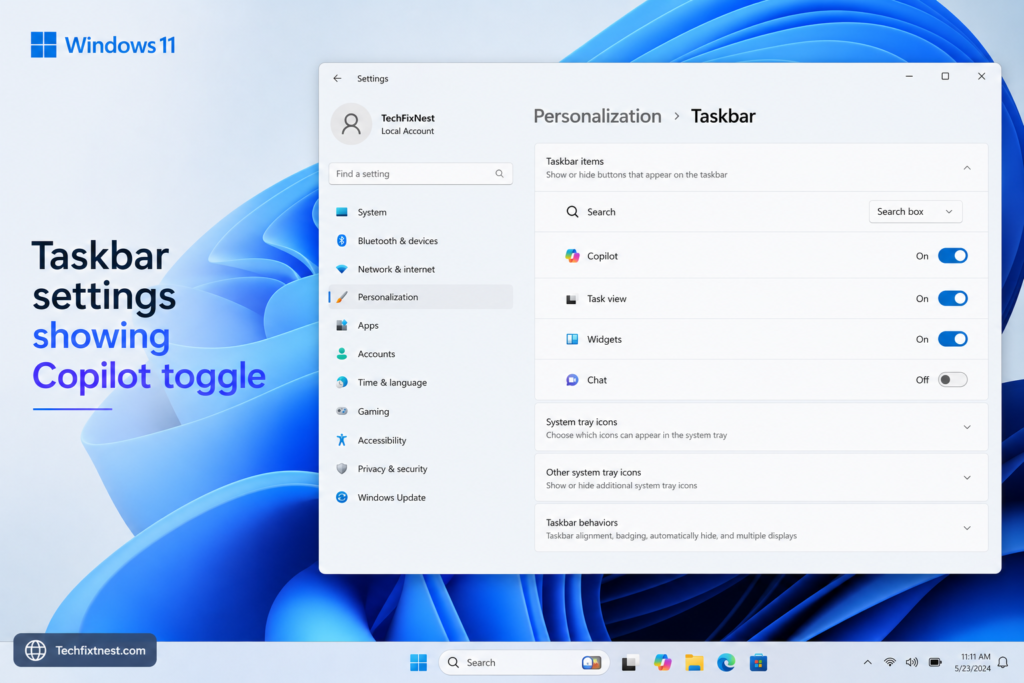Enable the Chat toggle
This screenshot has width=1024, height=683.
(953, 380)
